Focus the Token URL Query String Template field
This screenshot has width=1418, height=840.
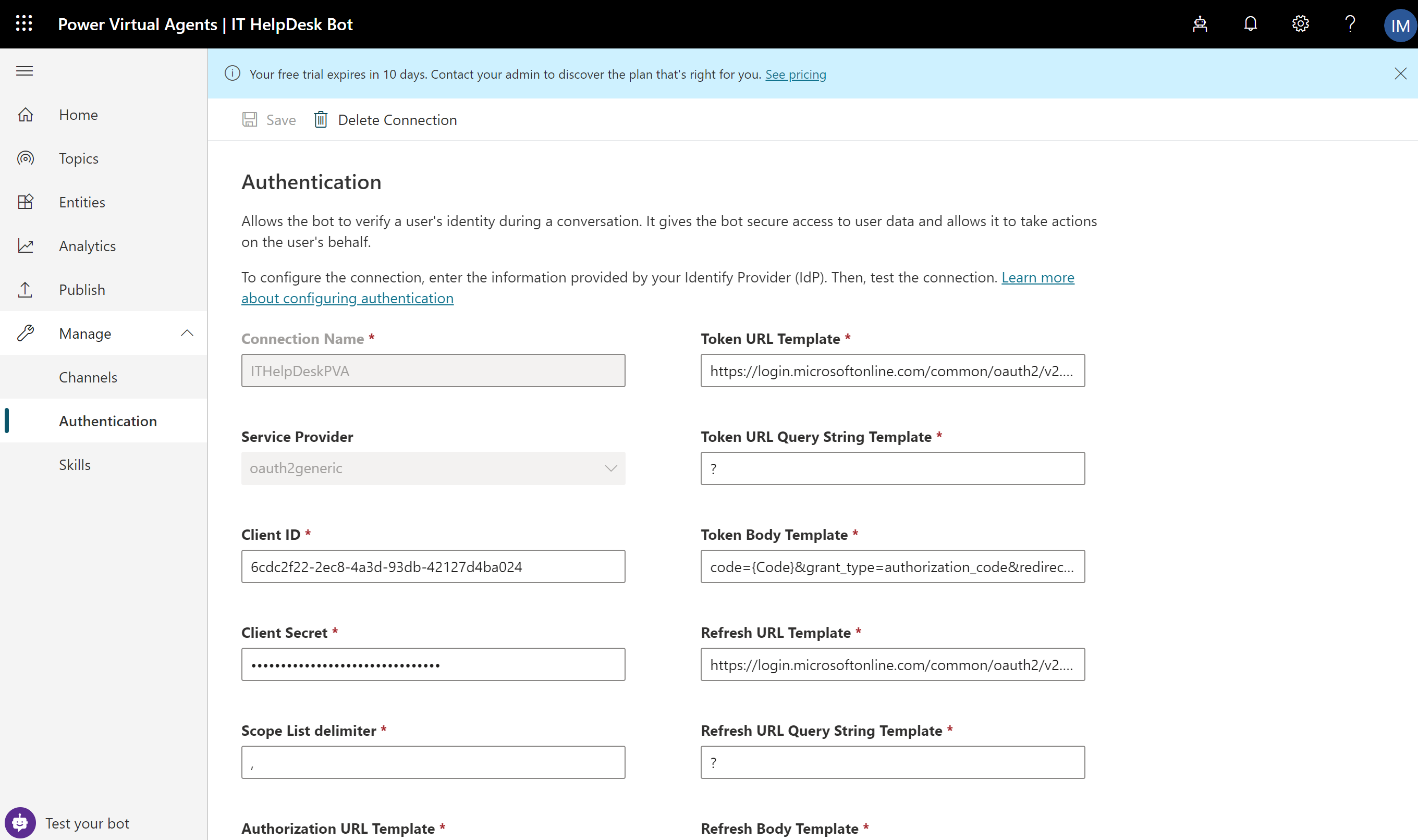point(893,468)
